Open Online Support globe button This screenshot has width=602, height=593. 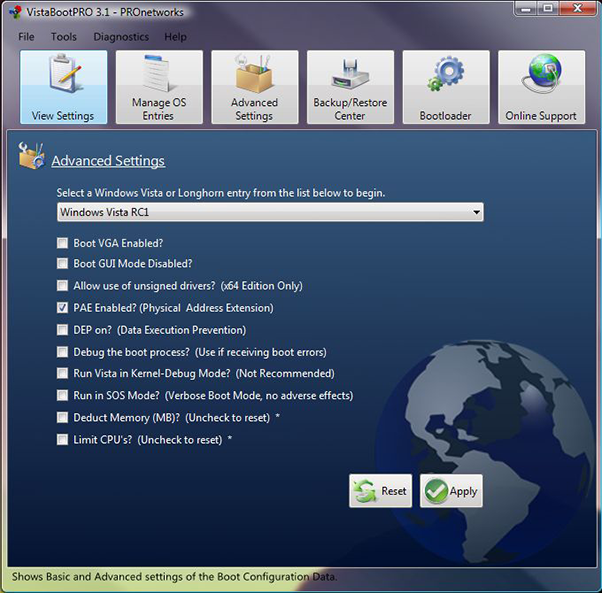(x=542, y=87)
